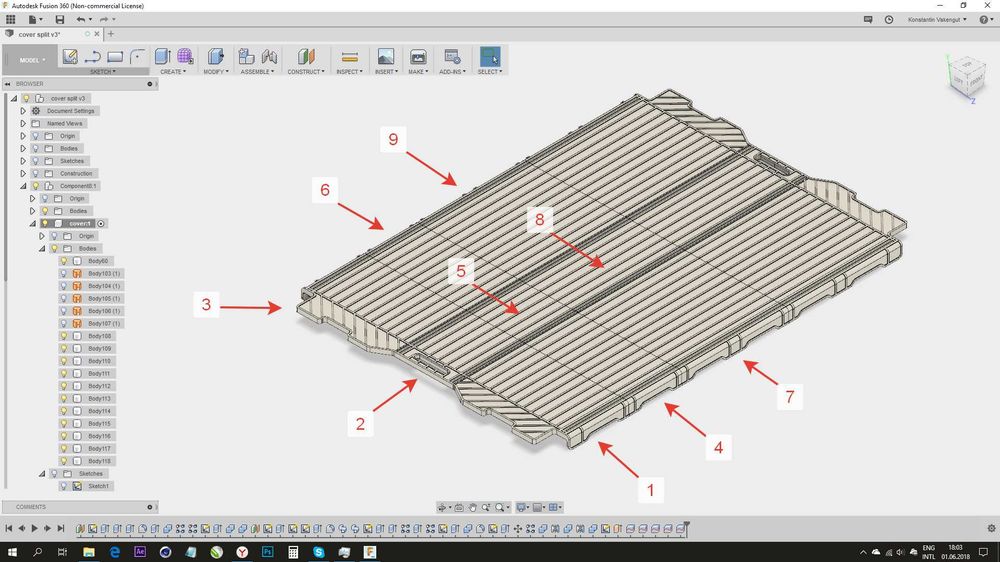This screenshot has height=562, width=1000.
Task: Show Body105 (1) using its bulb
Action: tap(64, 299)
